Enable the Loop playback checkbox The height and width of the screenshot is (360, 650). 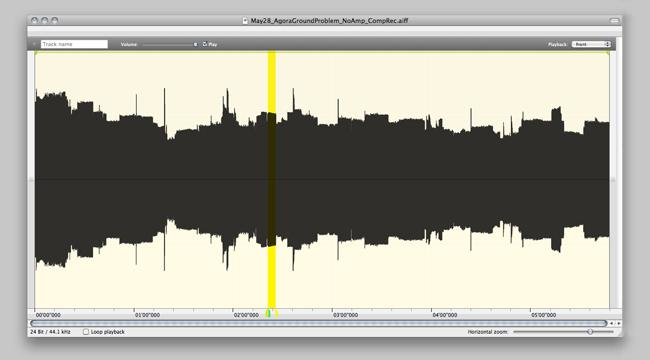86,332
